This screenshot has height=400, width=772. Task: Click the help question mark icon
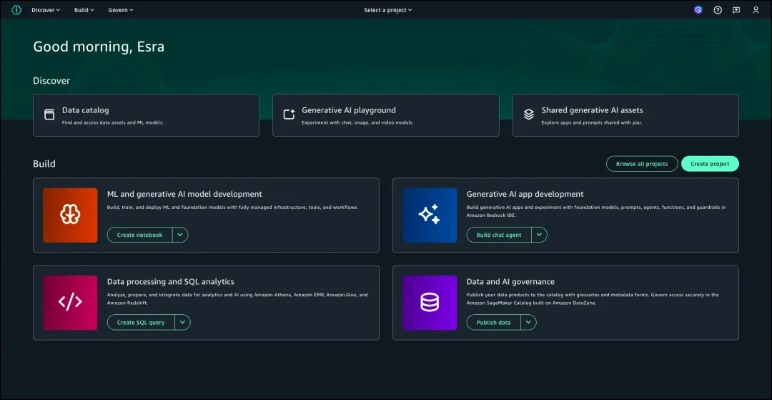[x=717, y=10]
